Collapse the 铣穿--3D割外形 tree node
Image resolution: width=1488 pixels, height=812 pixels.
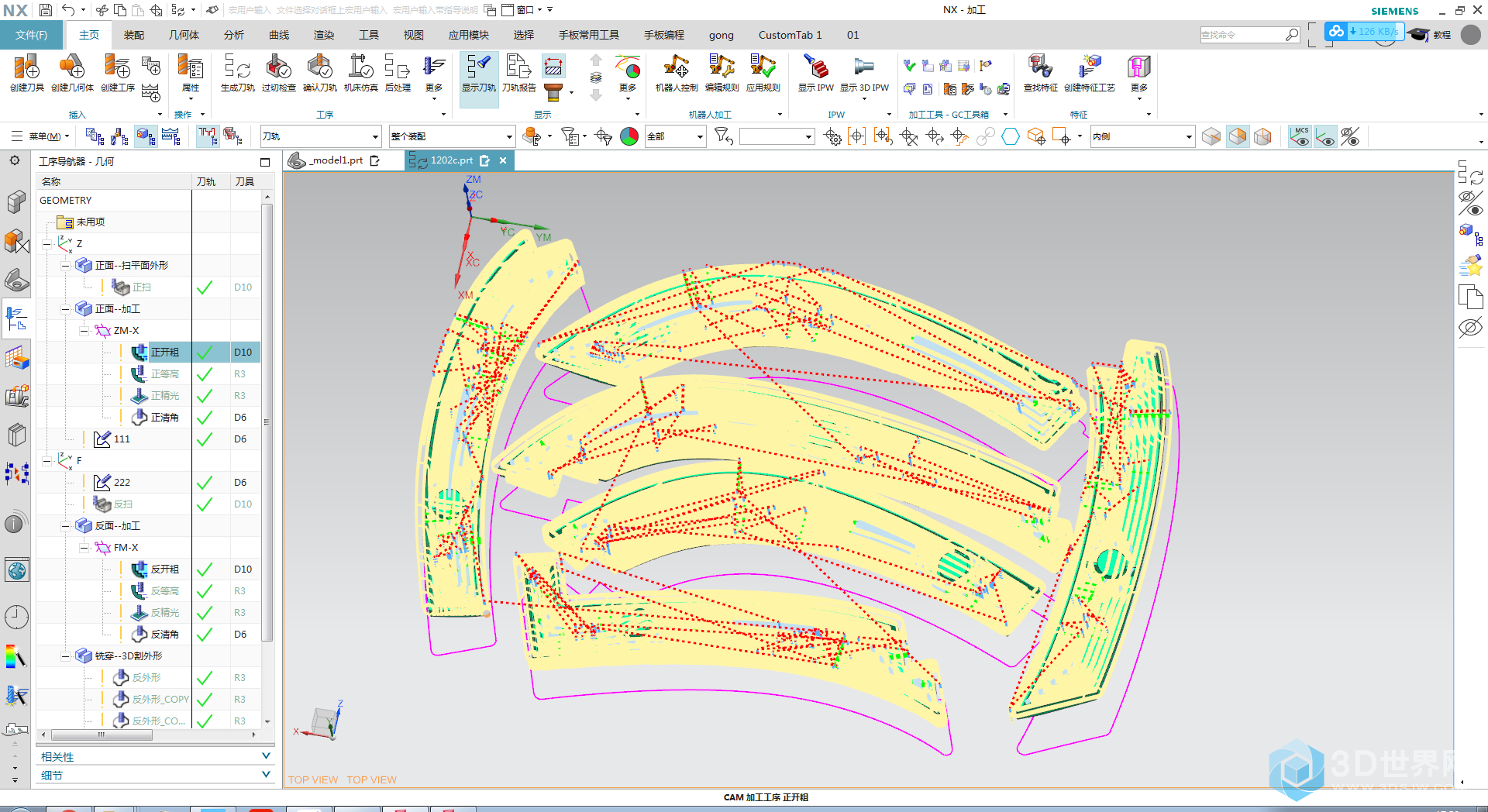[x=65, y=656]
